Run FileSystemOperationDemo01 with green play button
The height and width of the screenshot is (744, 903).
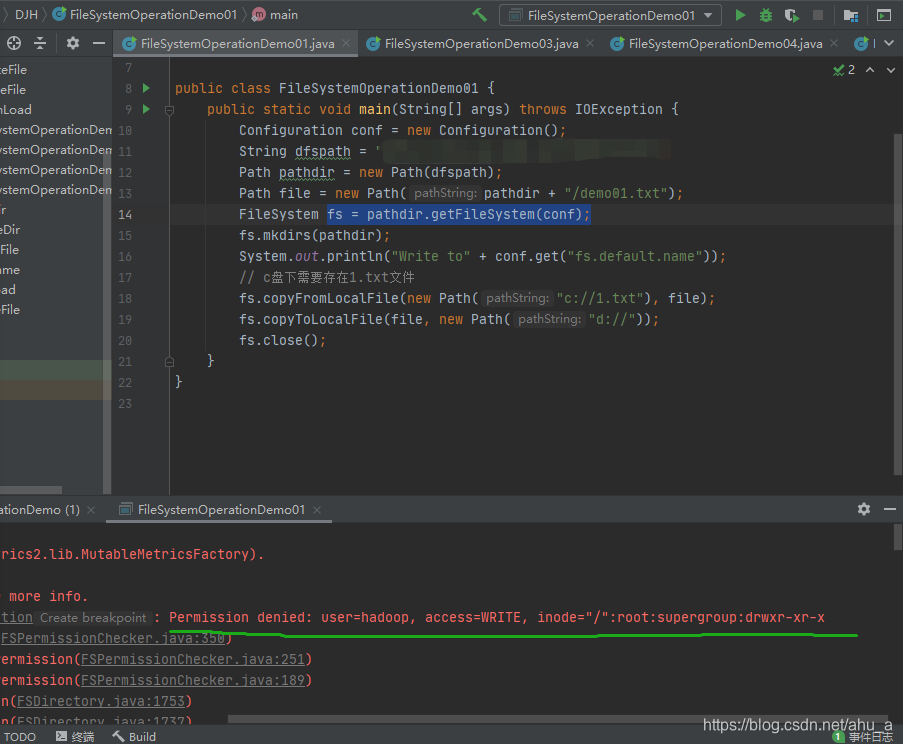740,16
